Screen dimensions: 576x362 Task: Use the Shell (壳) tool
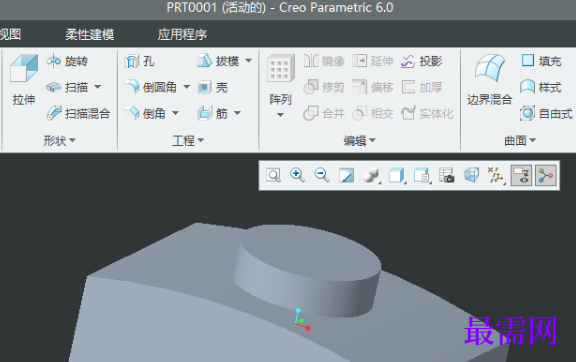click(212, 87)
